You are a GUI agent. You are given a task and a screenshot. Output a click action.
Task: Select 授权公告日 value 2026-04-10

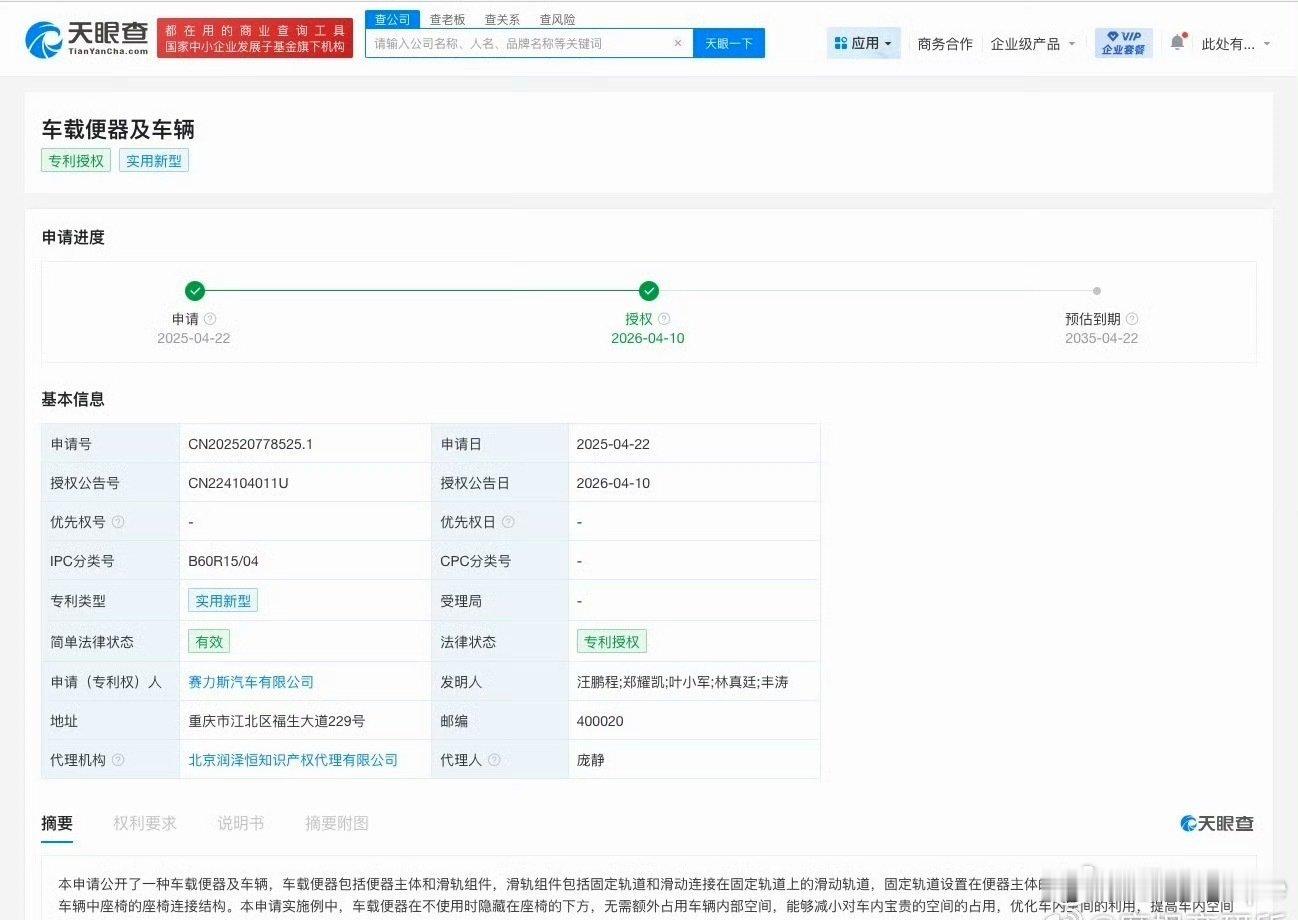613,483
